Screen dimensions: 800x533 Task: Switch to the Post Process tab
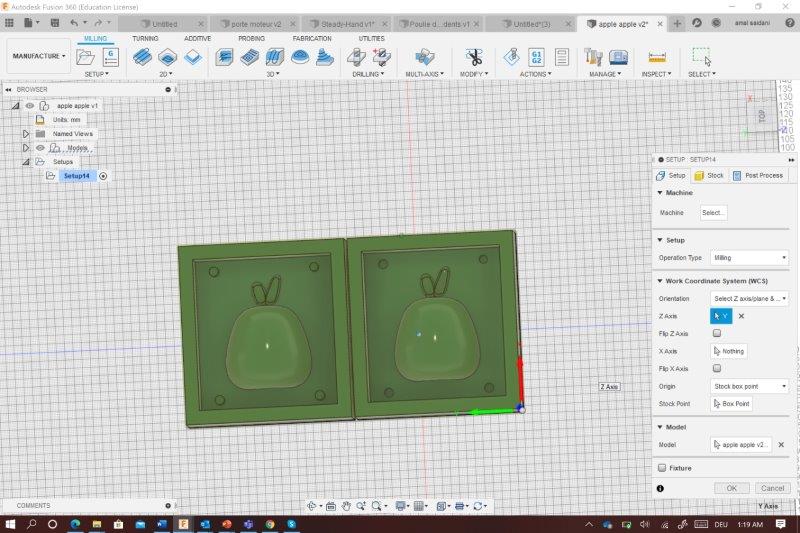click(758, 175)
